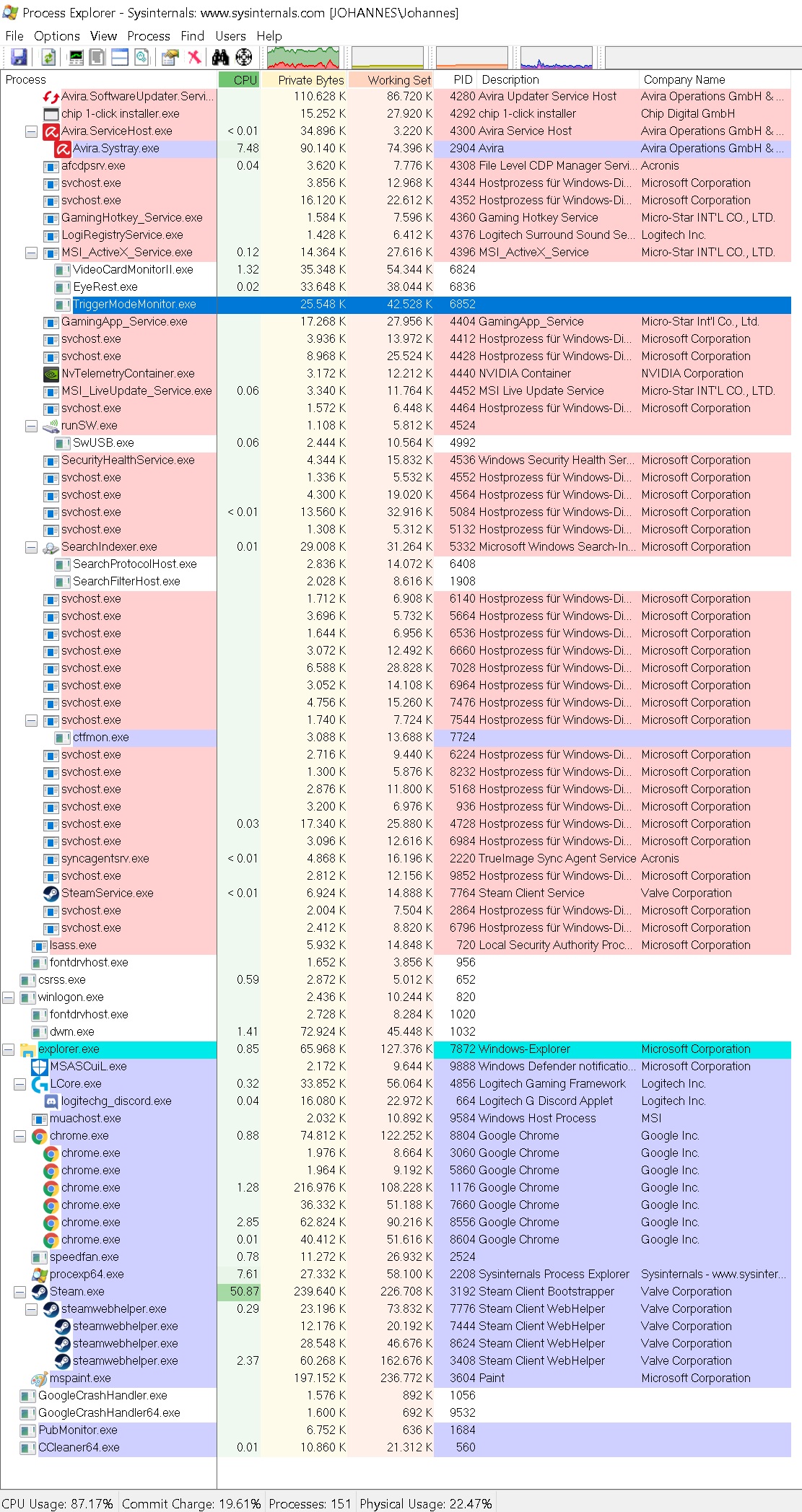Toggle the Show Lower Pane toolbar icon
This screenshot has width=802, height=1512.
[119, 57]
